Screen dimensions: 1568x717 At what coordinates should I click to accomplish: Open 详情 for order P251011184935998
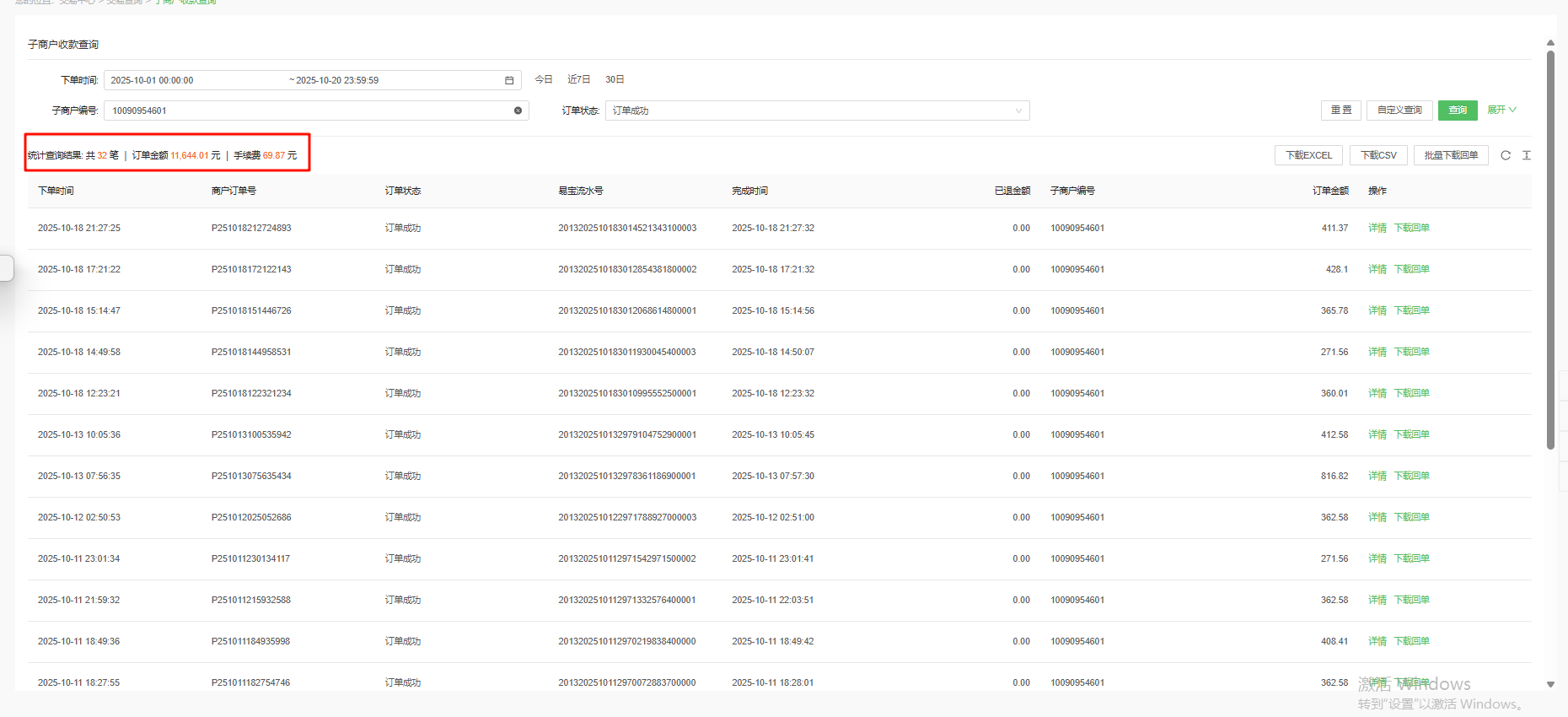coord(1377,641)
